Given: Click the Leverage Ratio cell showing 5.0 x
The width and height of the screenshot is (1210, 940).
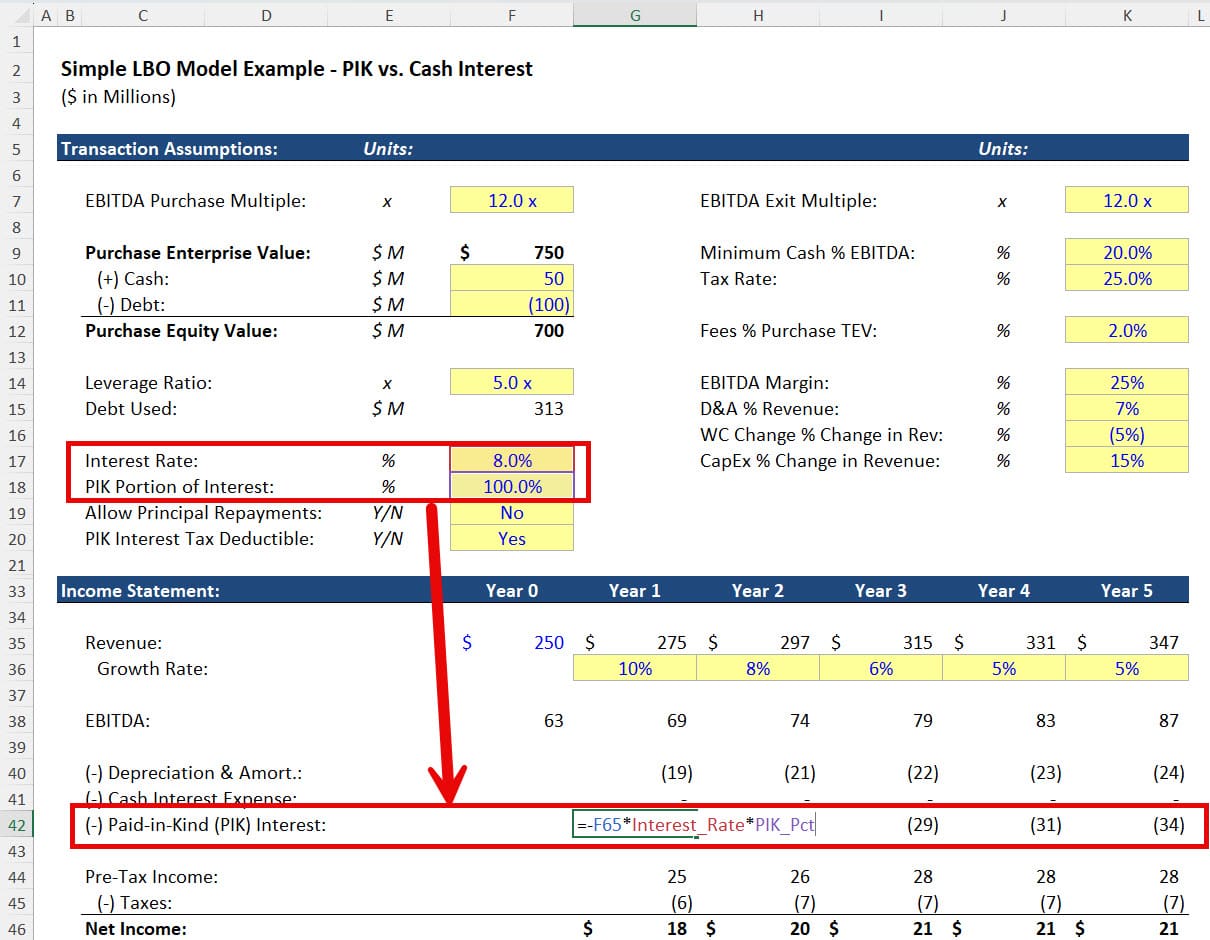Looking at the screenshot, I should 511,382.
